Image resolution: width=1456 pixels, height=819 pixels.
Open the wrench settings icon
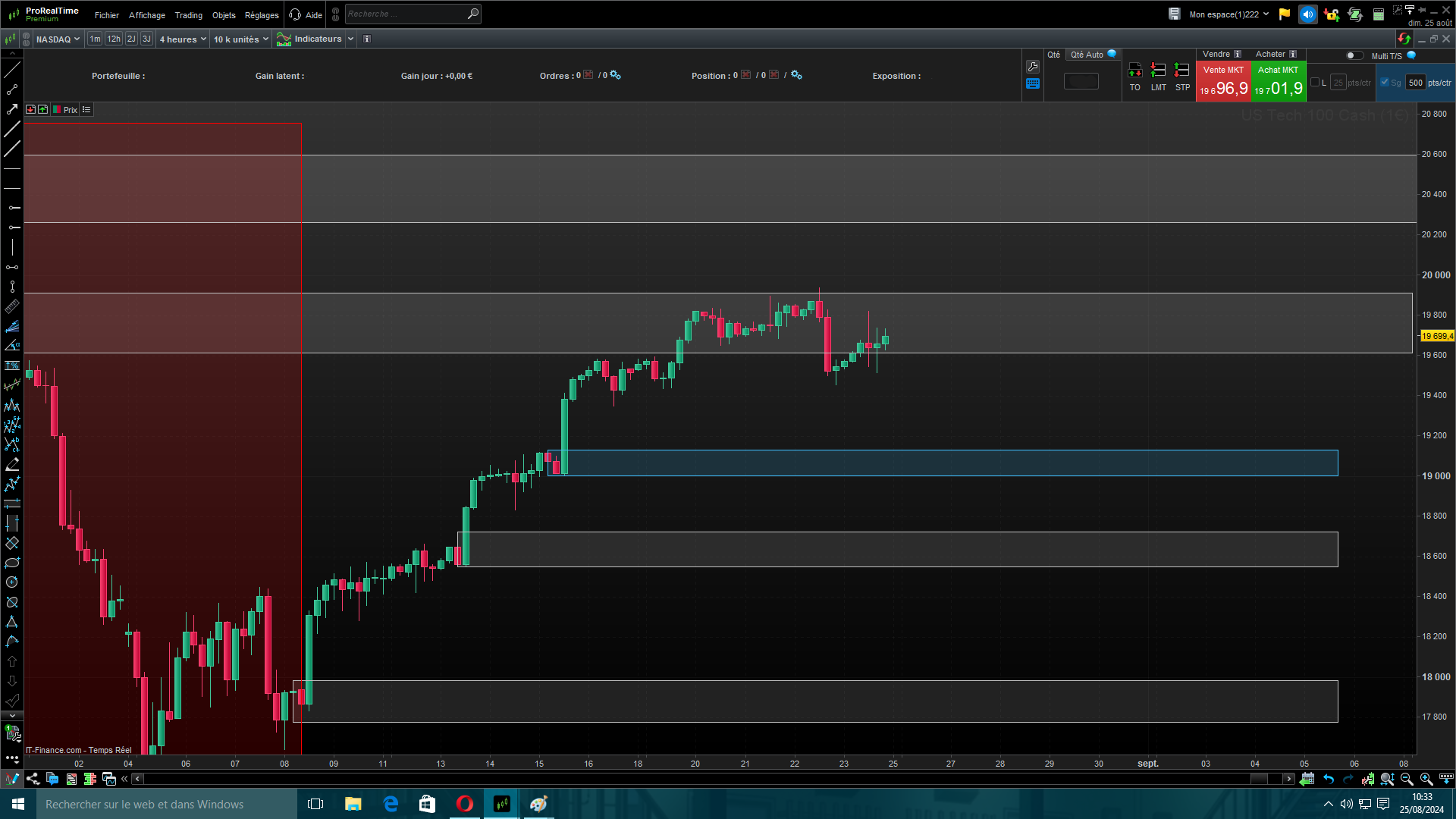click(1032, 67)
